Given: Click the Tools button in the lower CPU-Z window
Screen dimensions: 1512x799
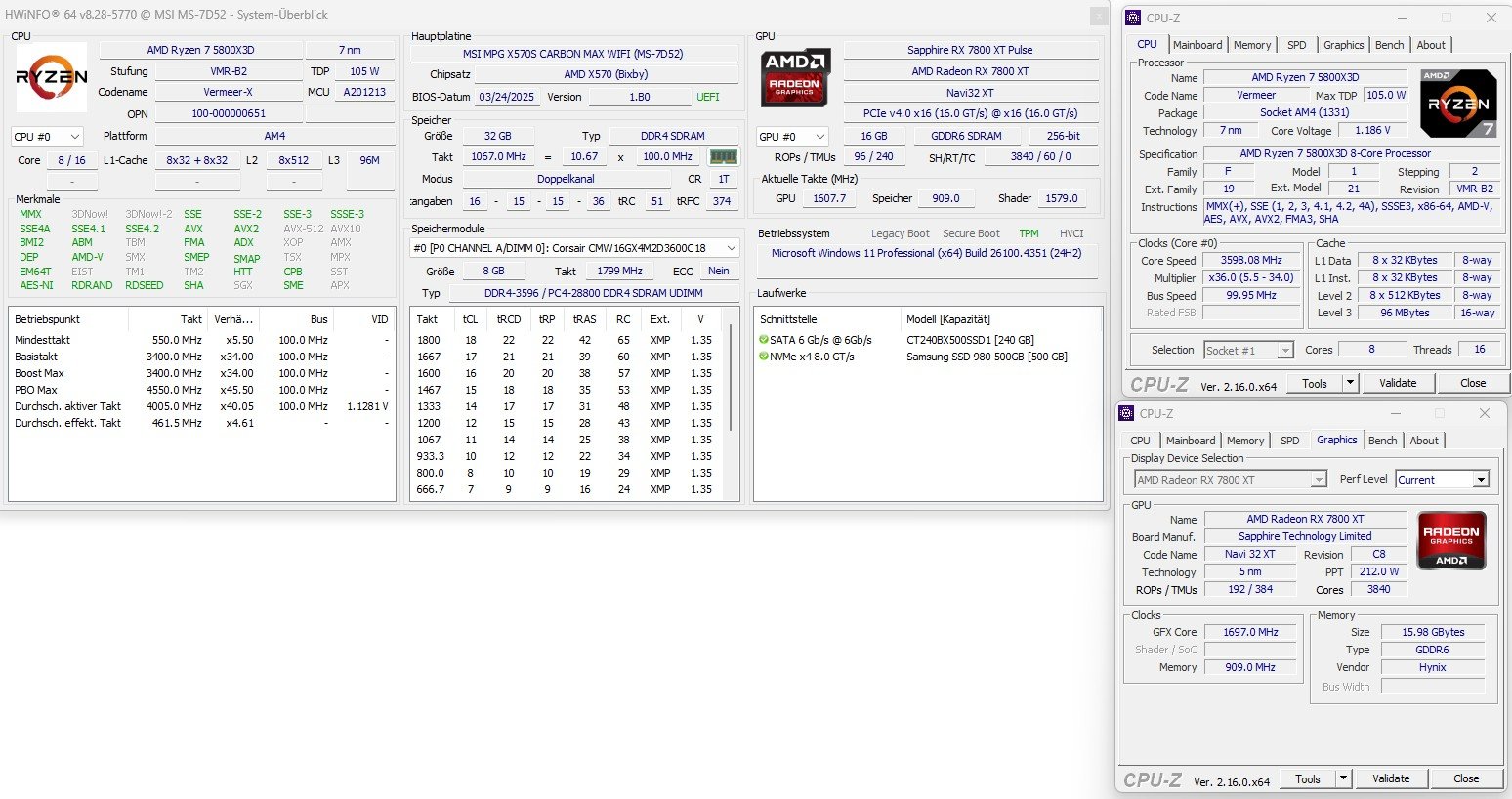Looking at the screenshot, I should click(1308, 778).
